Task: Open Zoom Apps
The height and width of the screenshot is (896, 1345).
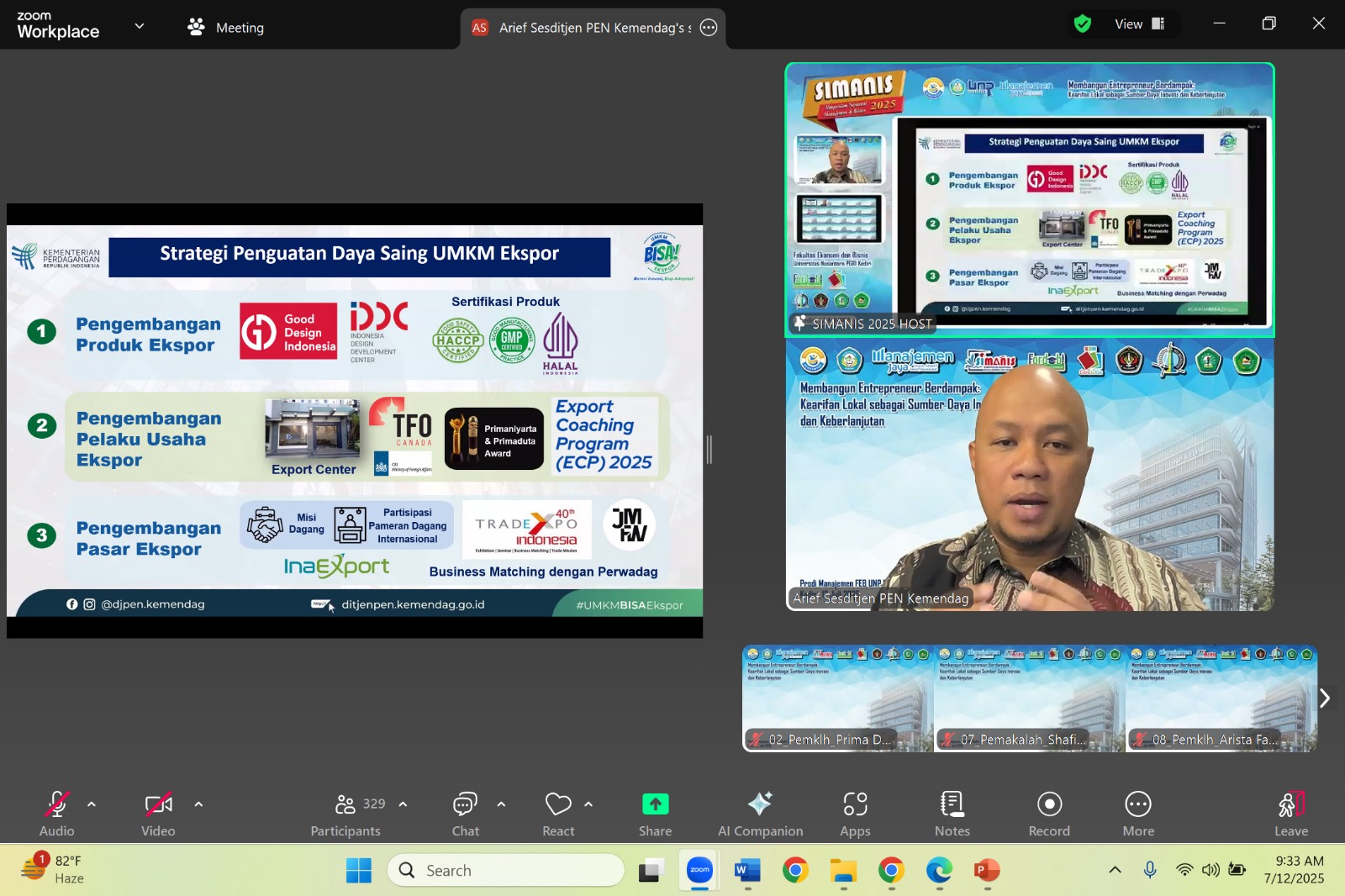Action: point(855,814)
